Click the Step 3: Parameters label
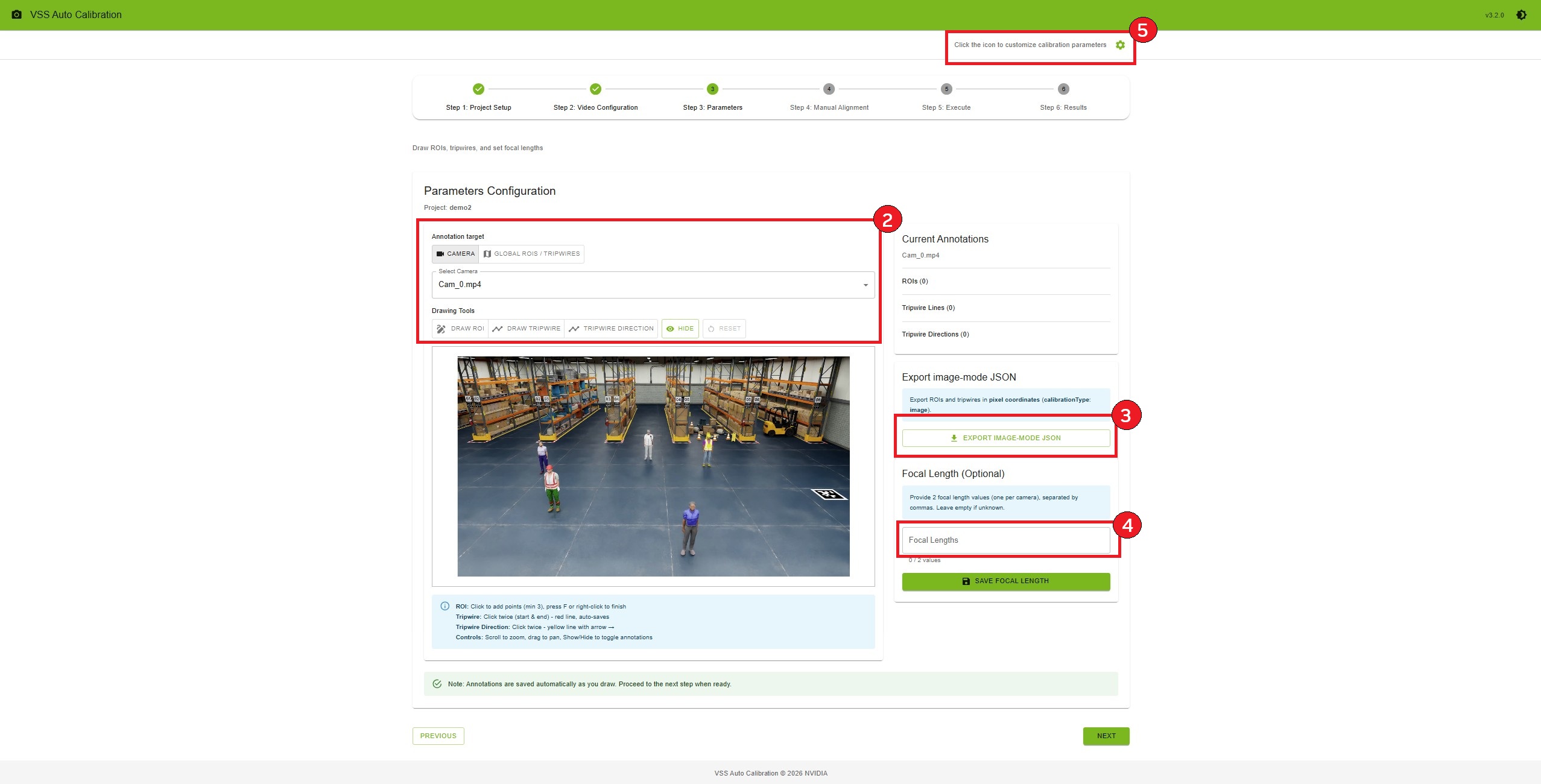 coord(712,108)
